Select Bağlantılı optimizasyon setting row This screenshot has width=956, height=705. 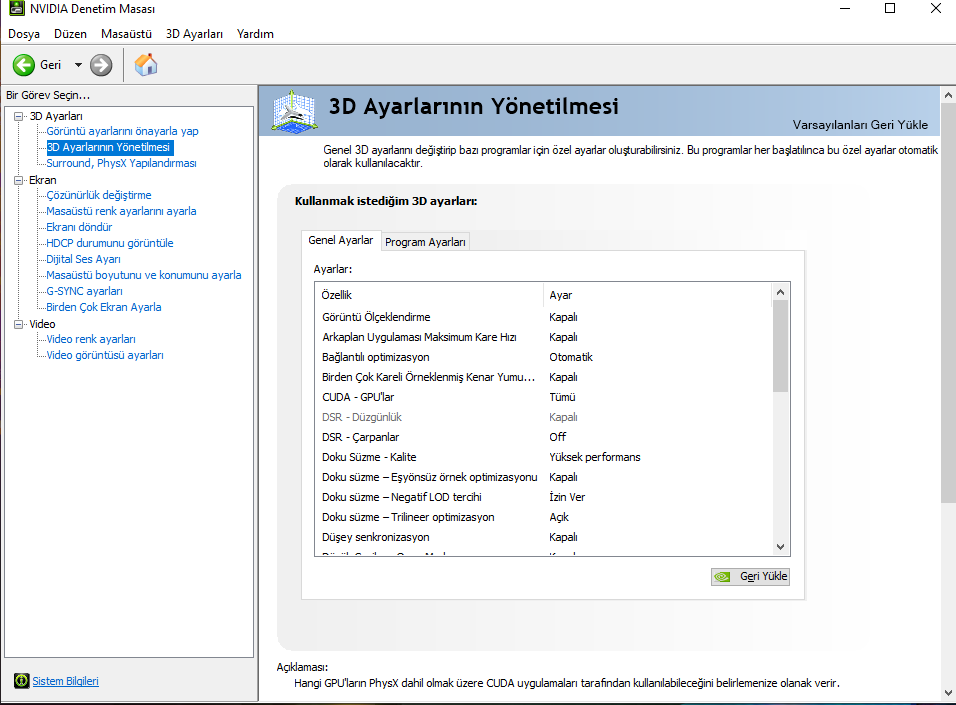tap(543, 357)
